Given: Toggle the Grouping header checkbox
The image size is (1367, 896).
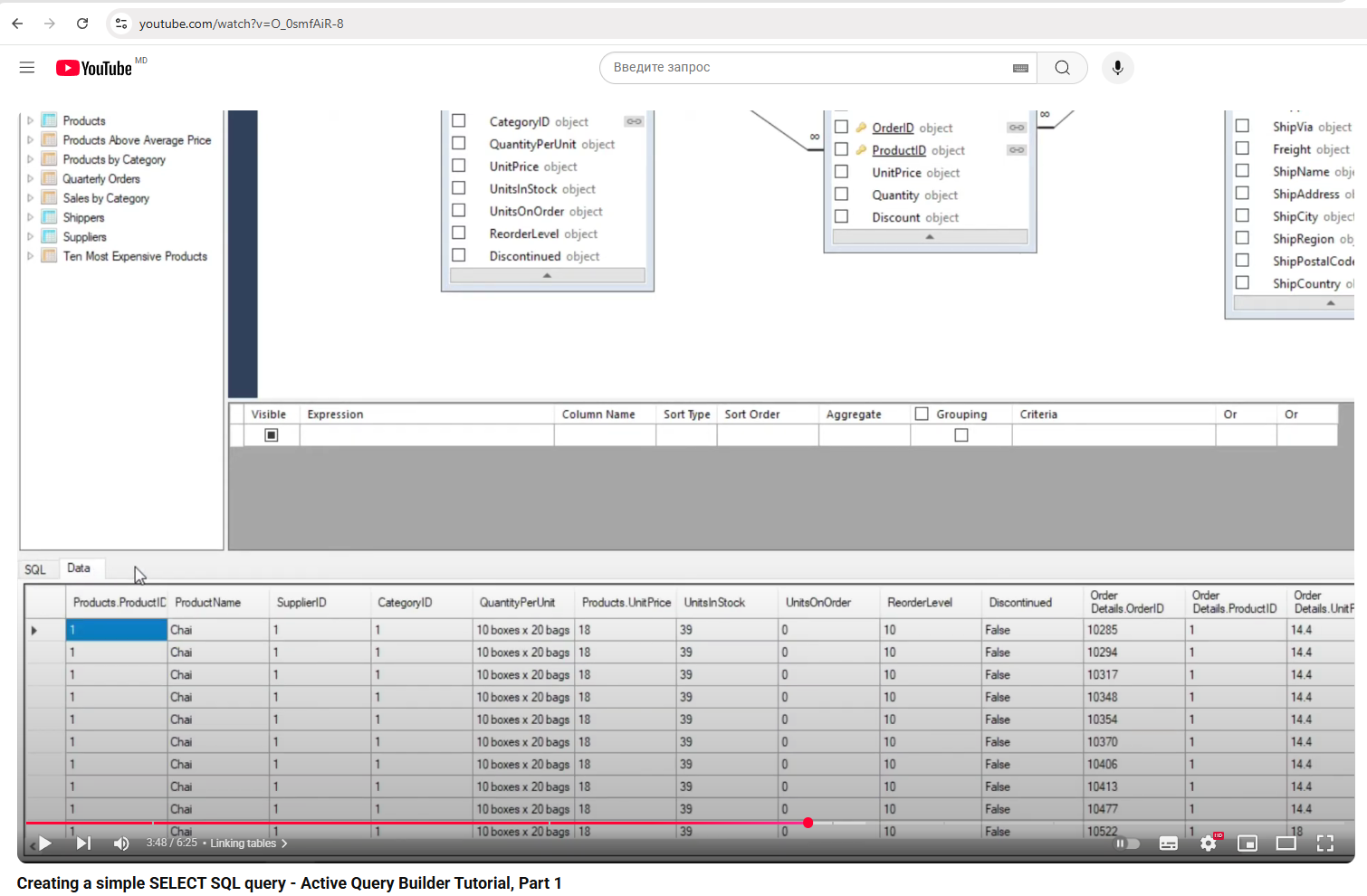Looking at the screenshot, I should tap(922, 414).
